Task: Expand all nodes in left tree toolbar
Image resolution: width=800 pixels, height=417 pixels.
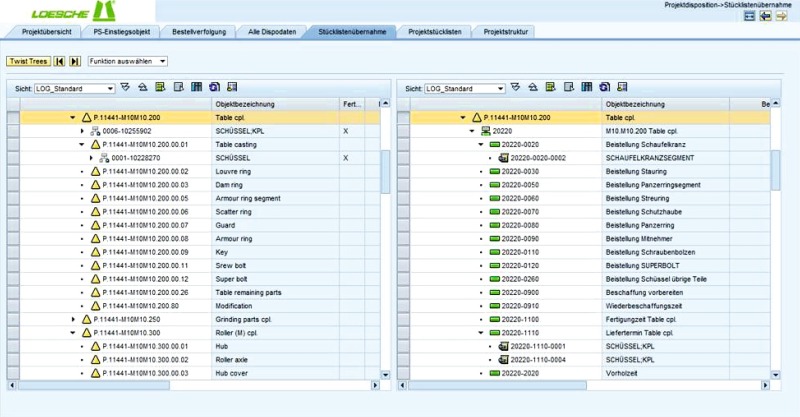Action: (x=125, y=88)
